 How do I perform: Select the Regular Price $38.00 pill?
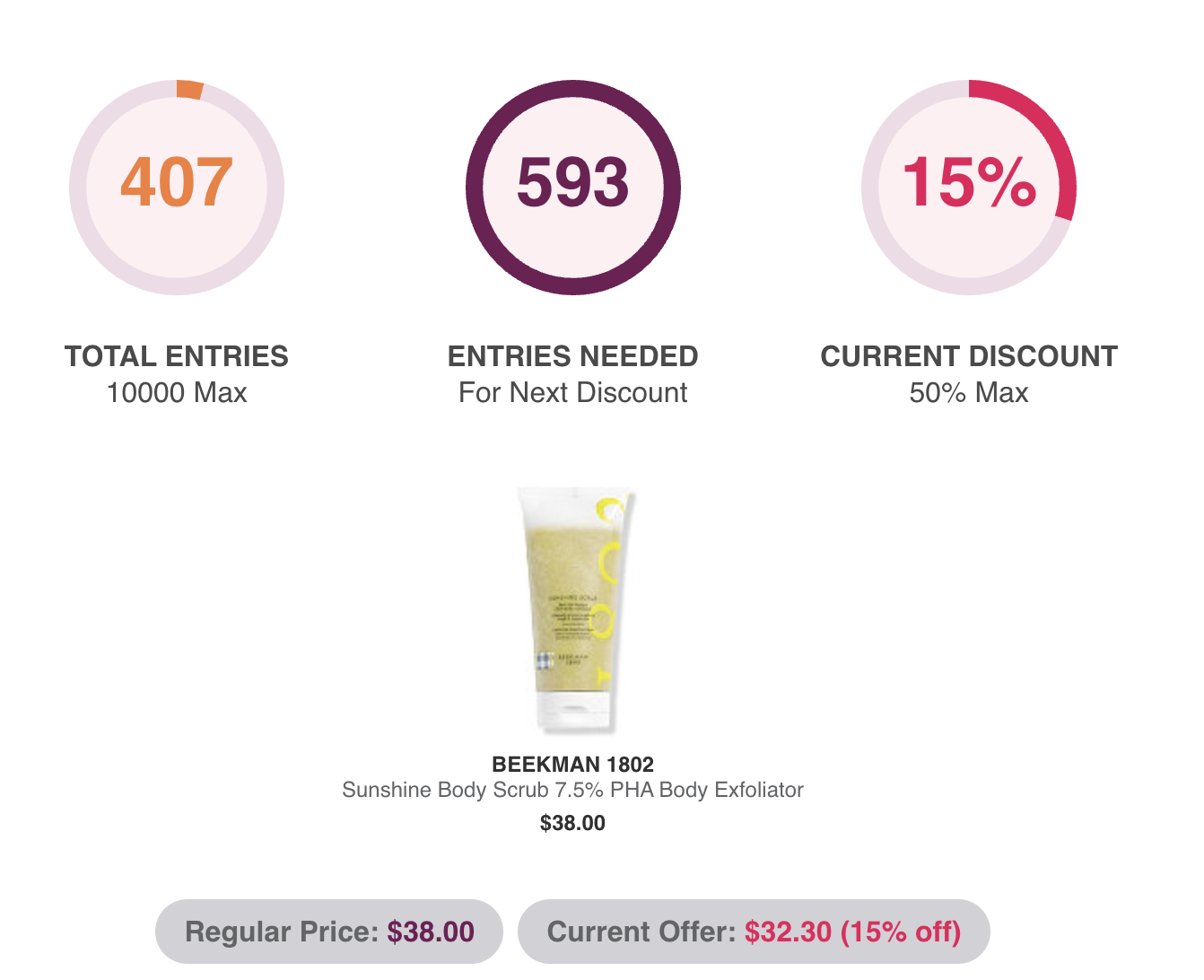click(x=329, y=932)
